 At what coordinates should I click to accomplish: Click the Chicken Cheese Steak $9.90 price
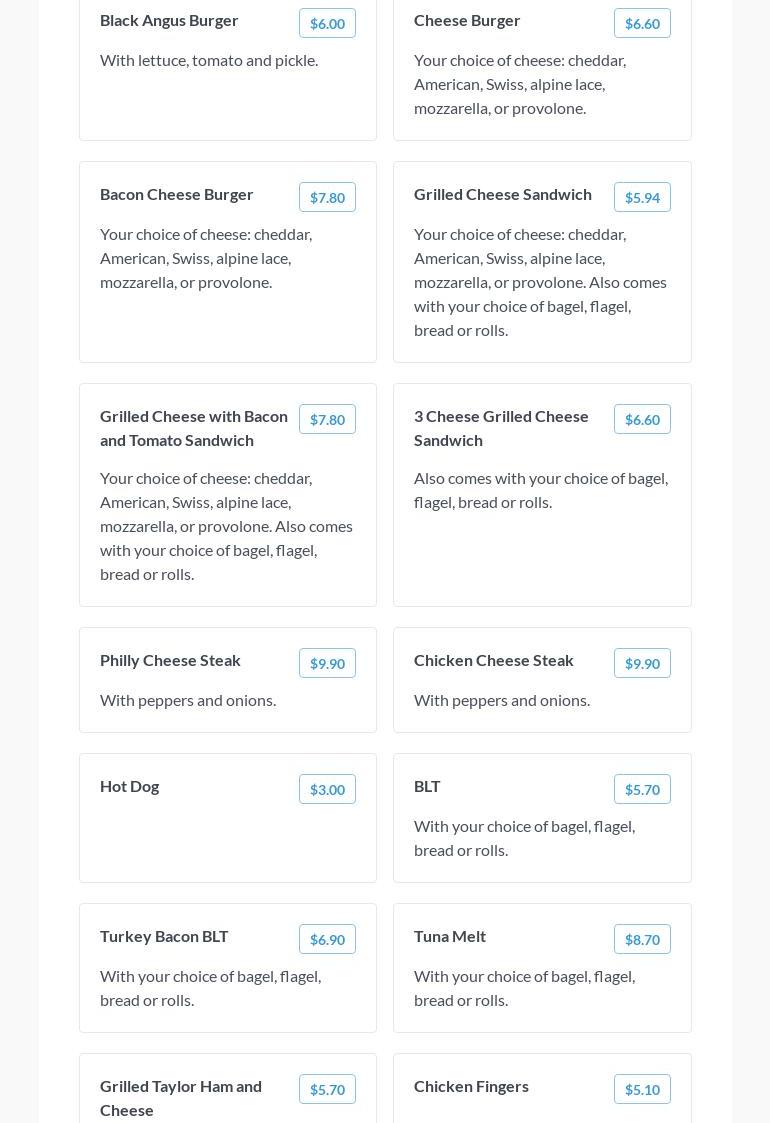[x=642, y=663]
